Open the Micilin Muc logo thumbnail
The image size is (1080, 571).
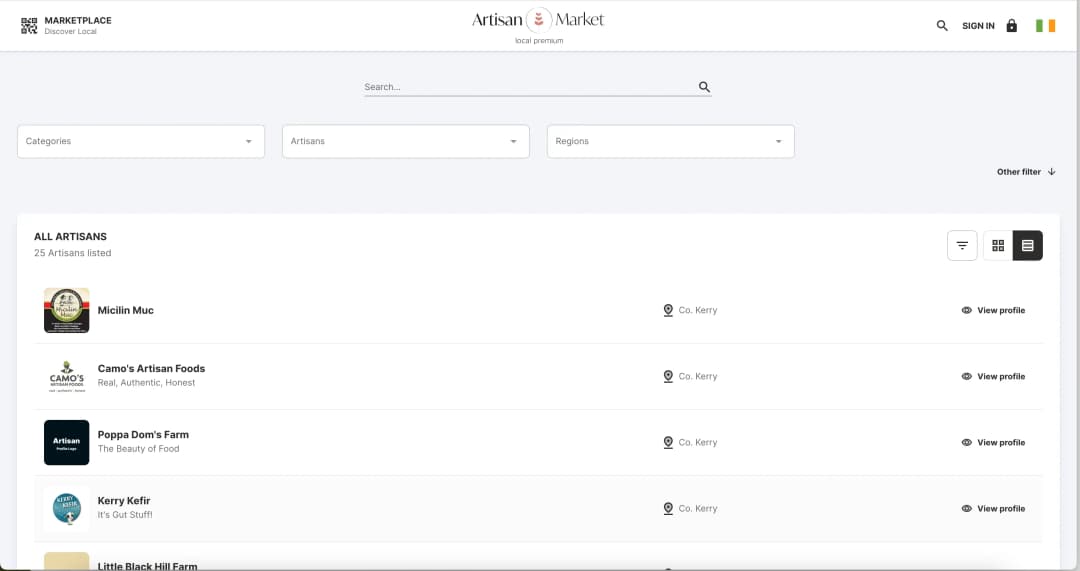67,311
